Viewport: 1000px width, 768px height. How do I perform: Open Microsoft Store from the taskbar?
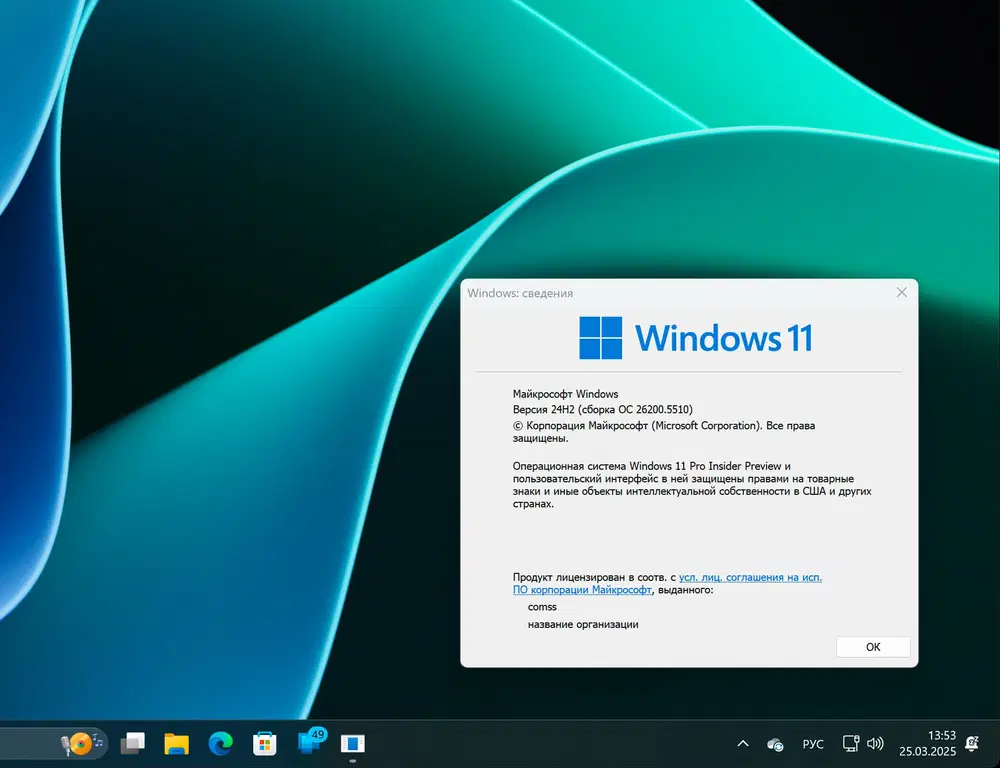[x=264, y=744]
